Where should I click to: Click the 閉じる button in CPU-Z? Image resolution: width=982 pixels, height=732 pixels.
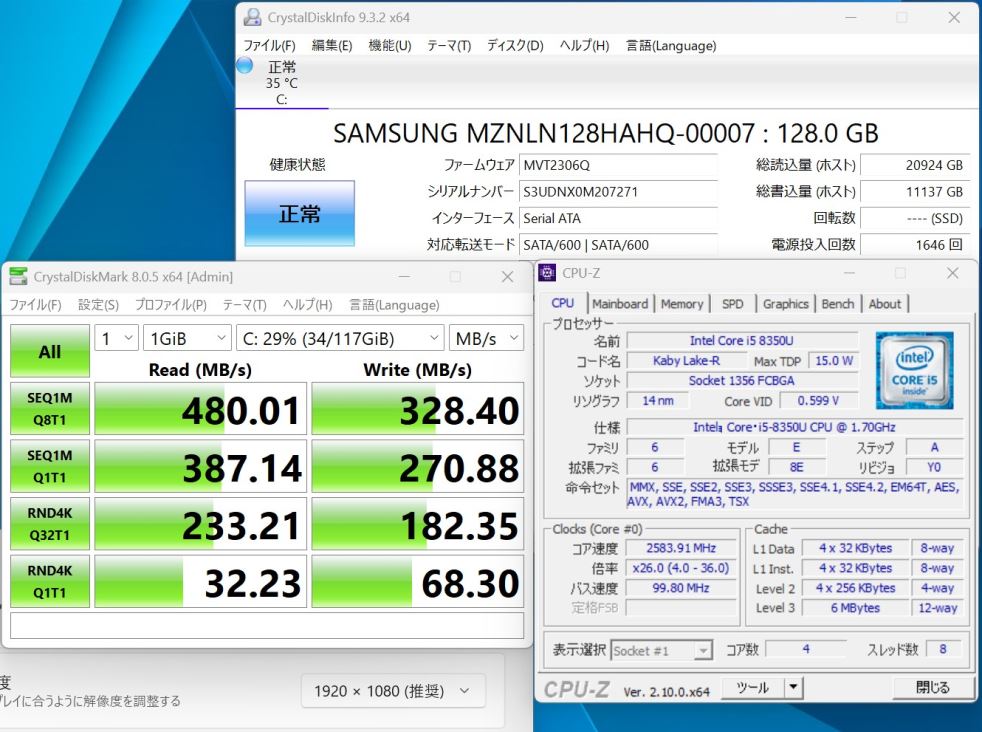pos(932,688)
